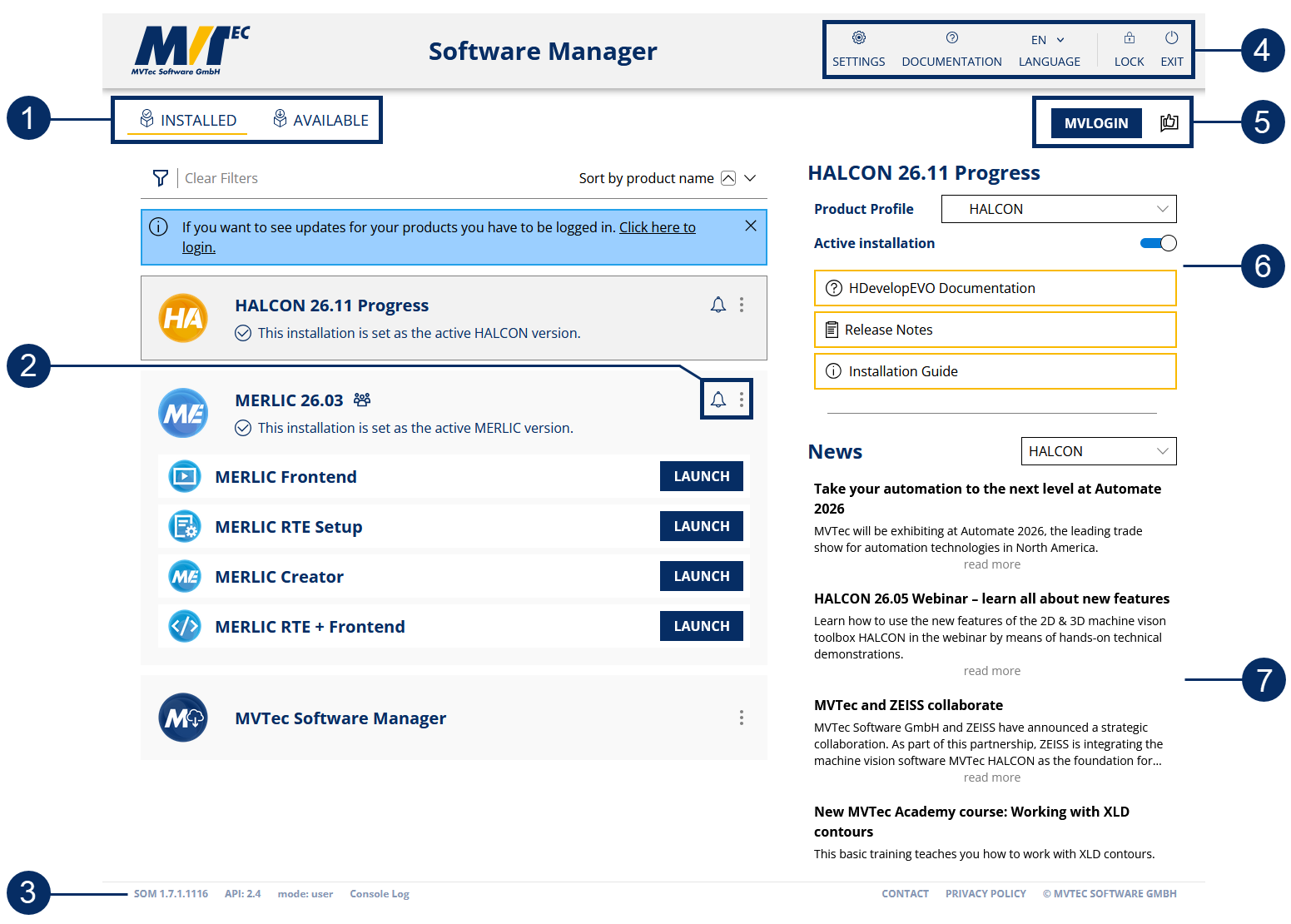This screenshot has height=924, width=1291.
Task: Open the News product dropdown
Action: tap(1099, 451)
